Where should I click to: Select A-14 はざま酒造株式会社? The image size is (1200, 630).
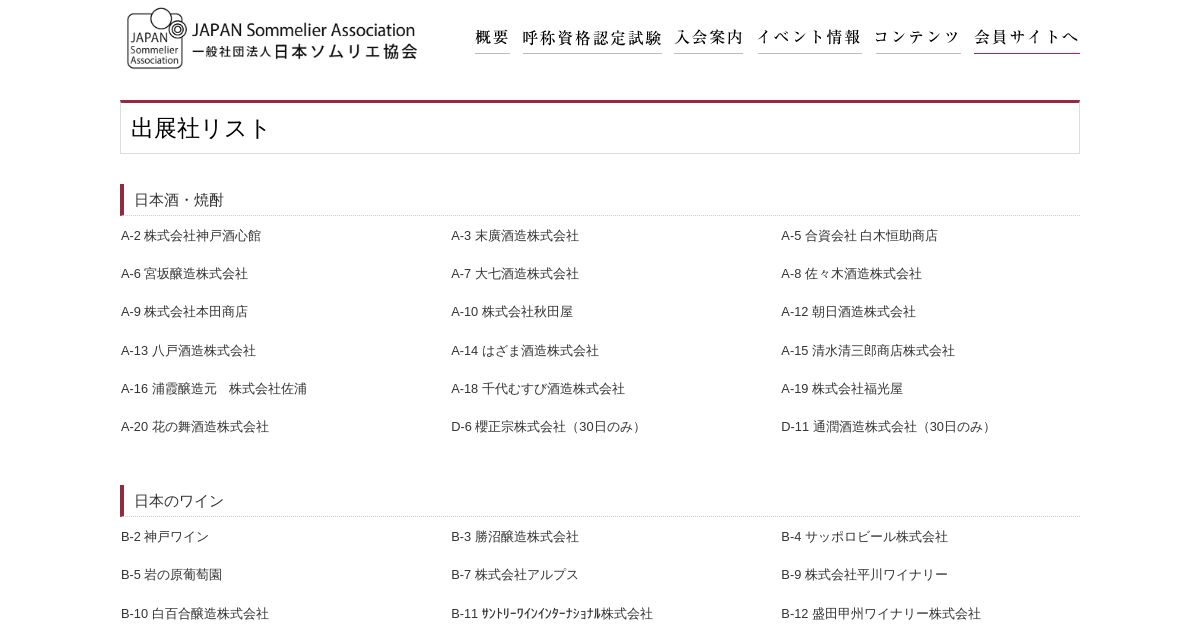point(525,351)
